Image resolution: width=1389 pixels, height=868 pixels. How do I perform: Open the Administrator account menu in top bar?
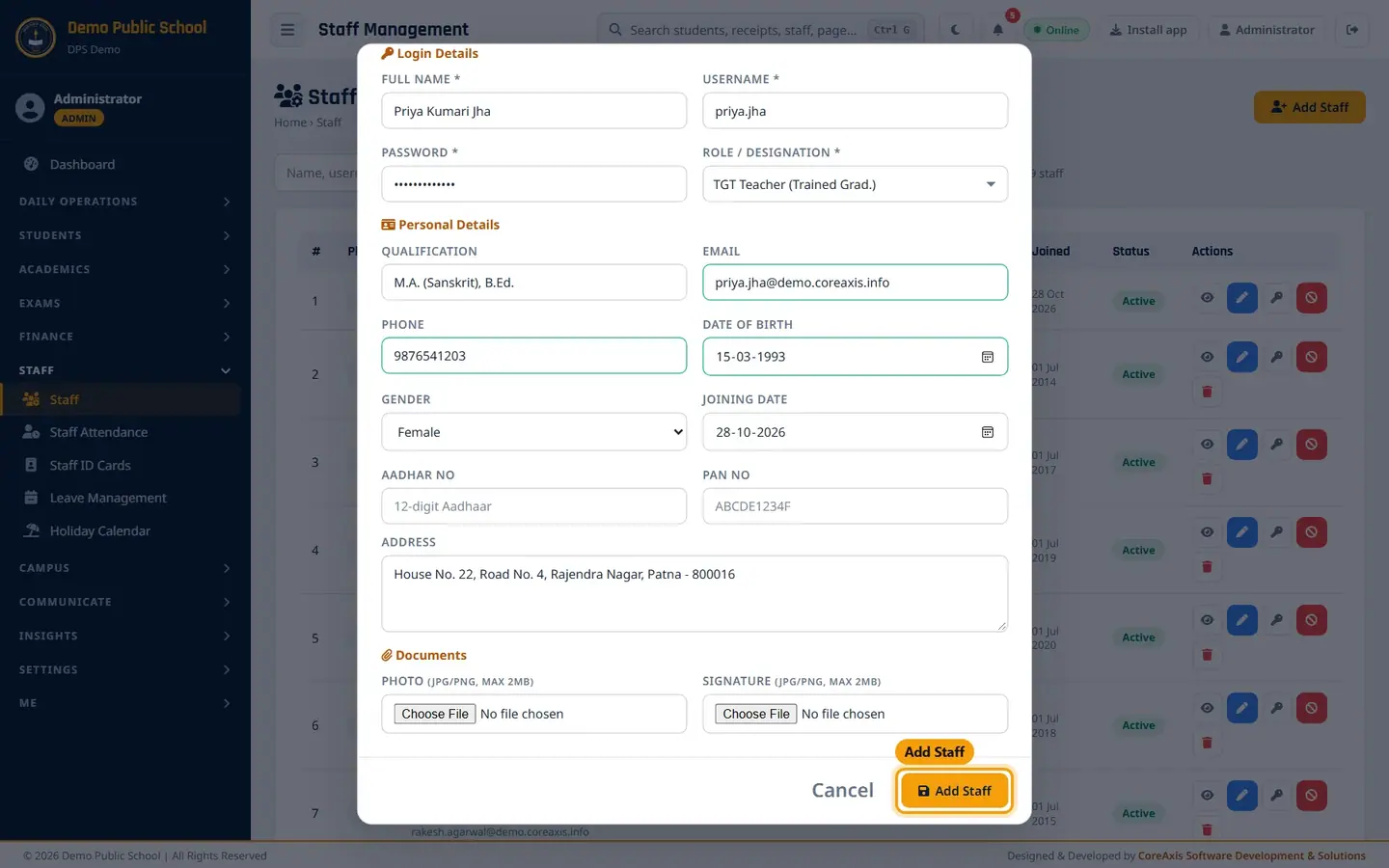[x=1266, y=30]
